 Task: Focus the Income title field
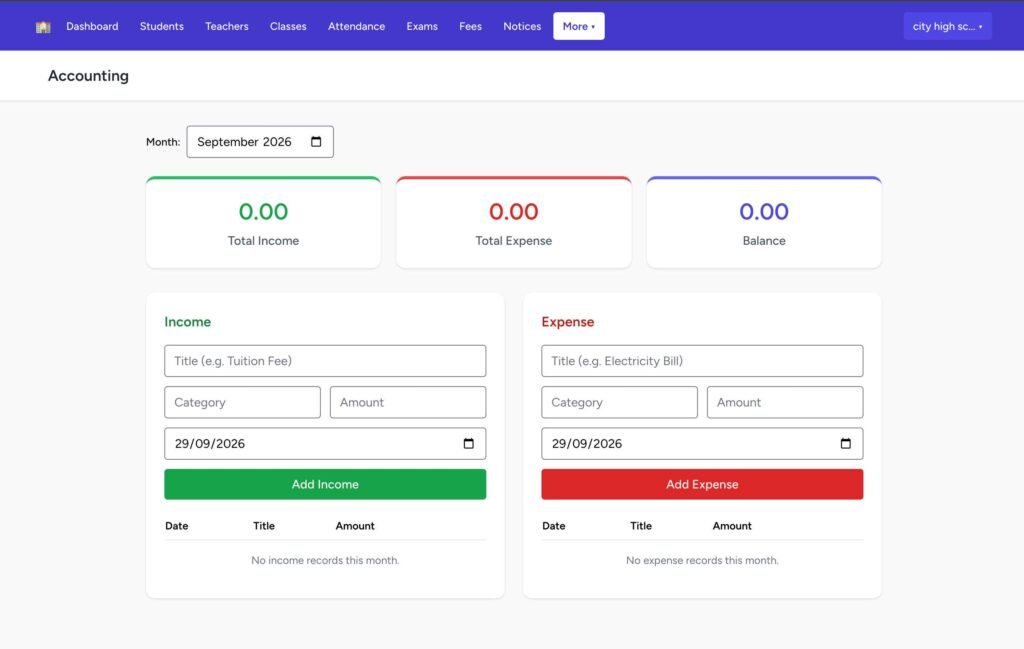click(x=325, y=361)
